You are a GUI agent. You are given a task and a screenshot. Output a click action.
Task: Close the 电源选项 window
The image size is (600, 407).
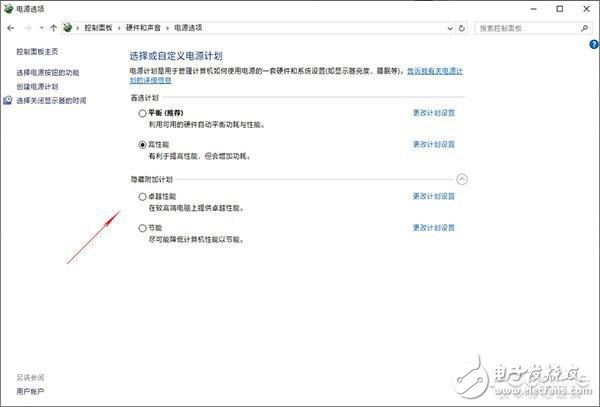586,9
